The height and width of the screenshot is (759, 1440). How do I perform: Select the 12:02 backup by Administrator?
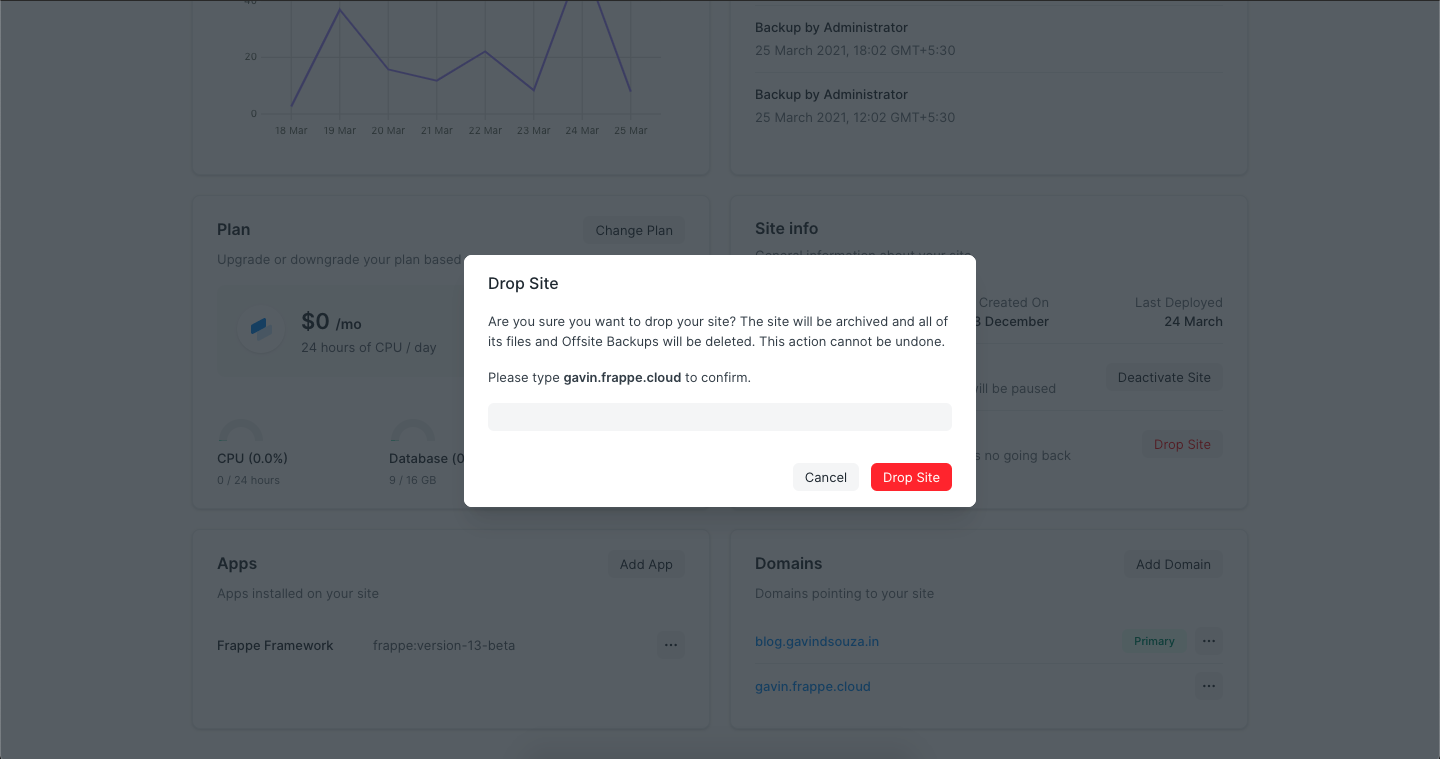855,106
